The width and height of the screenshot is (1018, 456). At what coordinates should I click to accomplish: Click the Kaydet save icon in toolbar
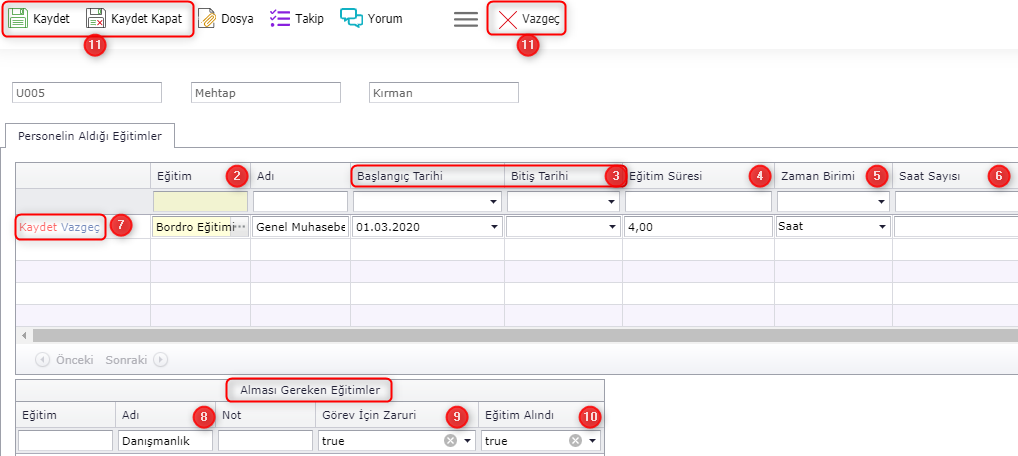click(18, 19)
